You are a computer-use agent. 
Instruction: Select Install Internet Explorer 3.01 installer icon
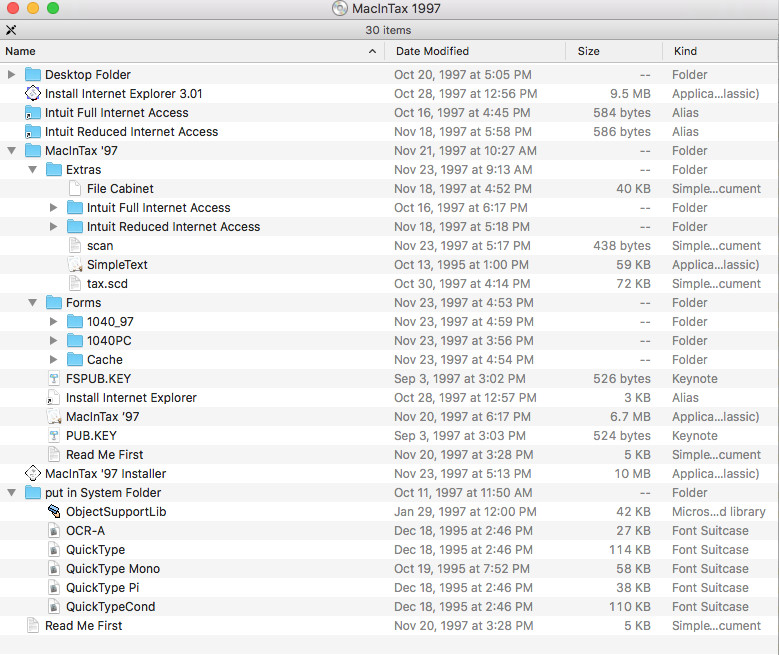coord(33,93)
